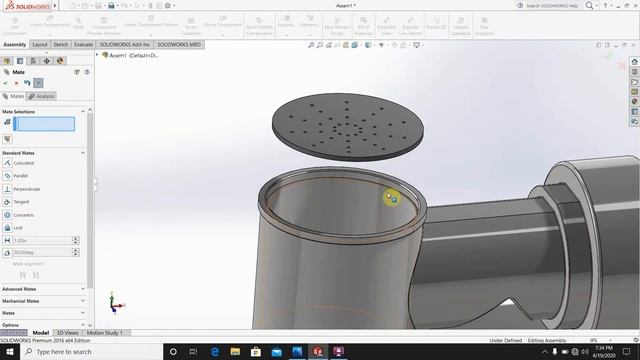Open the Appearances task pane icon
This screenshot has height=360, width=640.
634,101
